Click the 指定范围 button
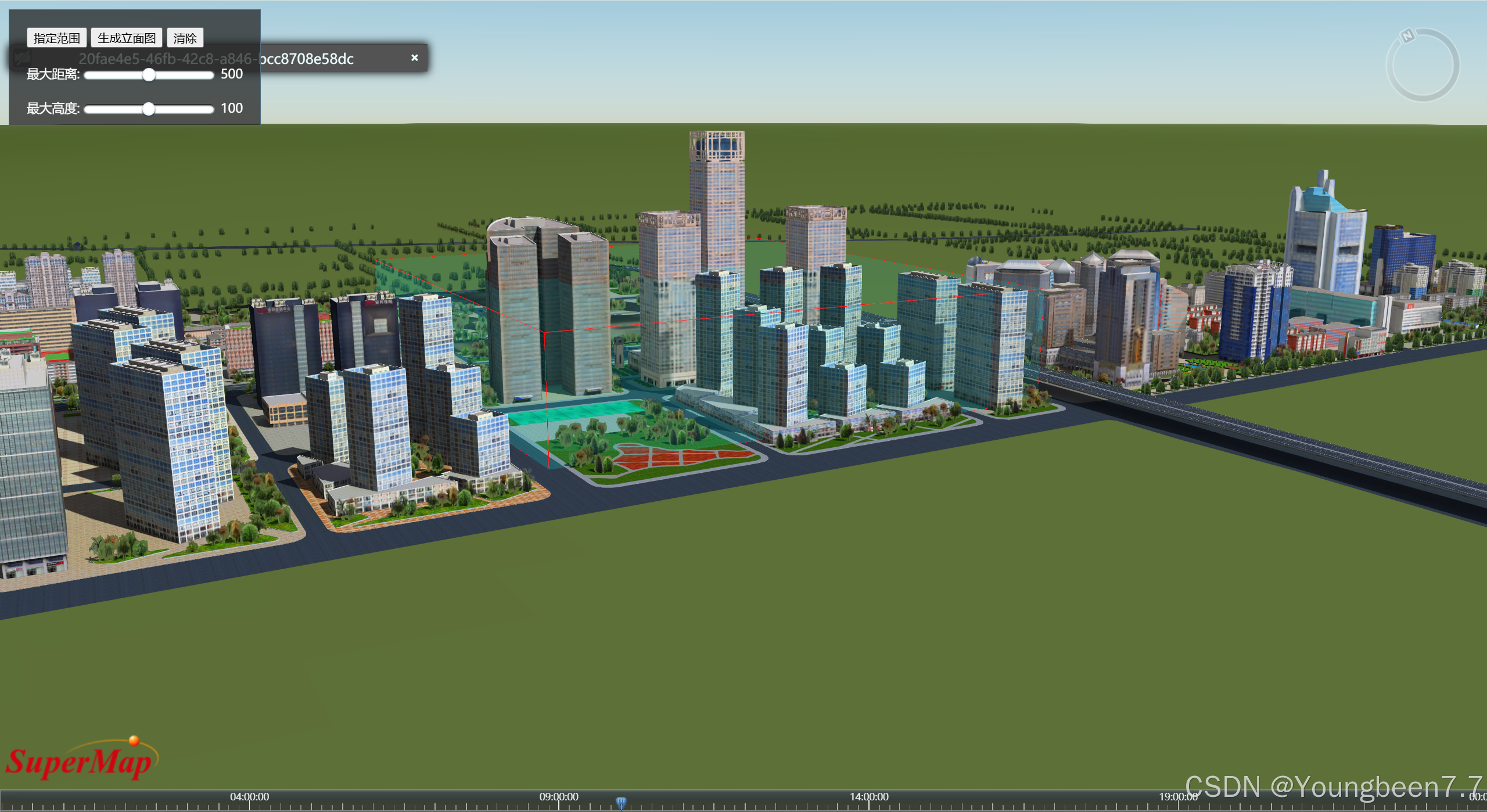This screenshot has height=812, width=1487. (56, 38)
